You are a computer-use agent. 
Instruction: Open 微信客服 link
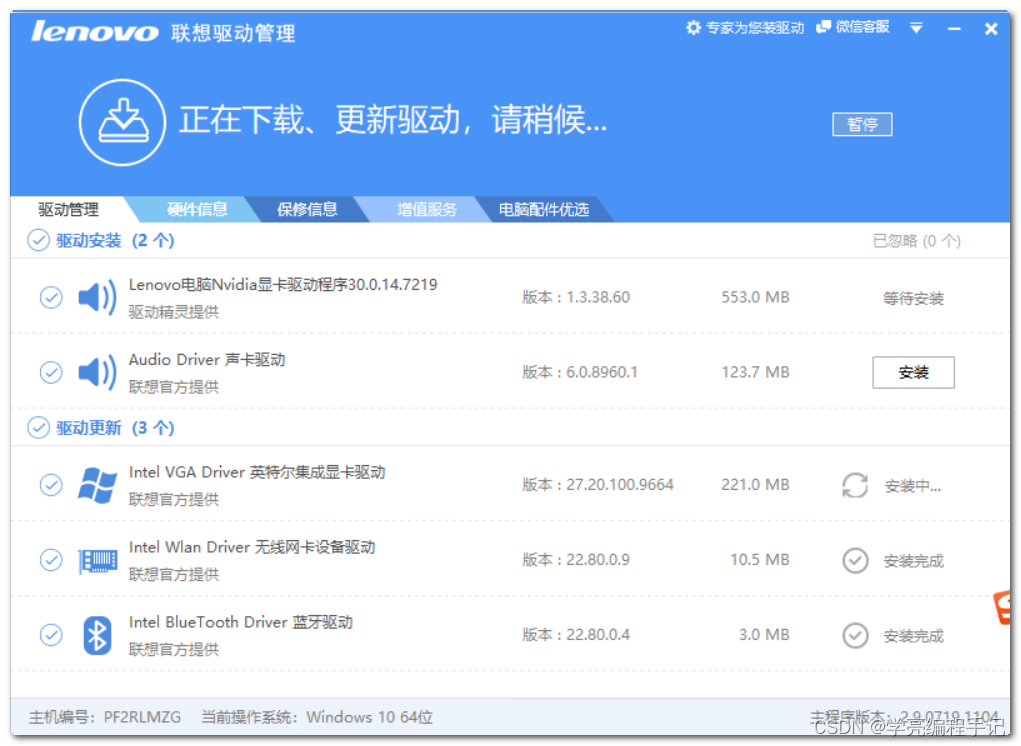click(x=863, y=27)
